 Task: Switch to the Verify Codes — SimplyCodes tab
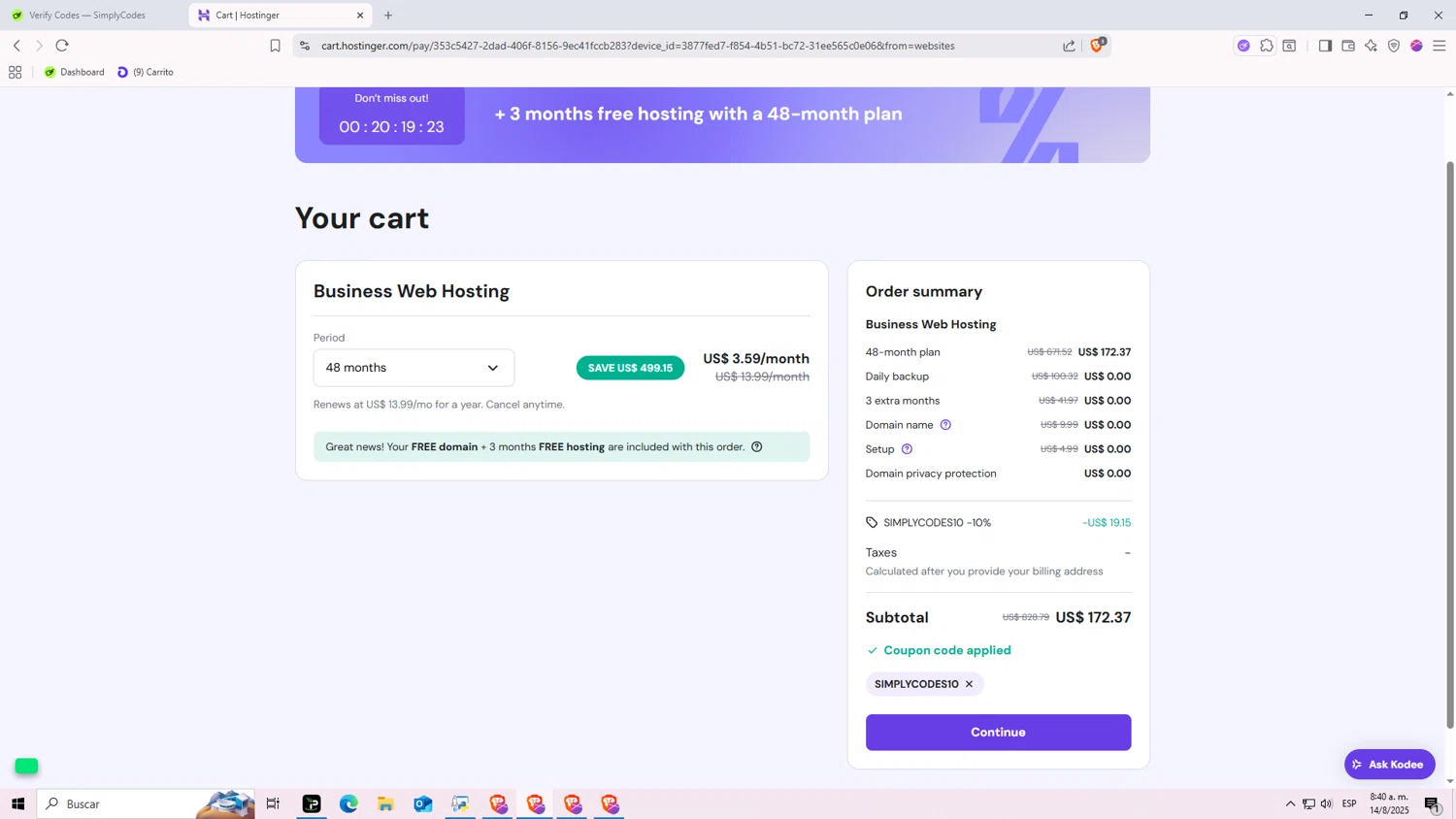click(87, 16)
